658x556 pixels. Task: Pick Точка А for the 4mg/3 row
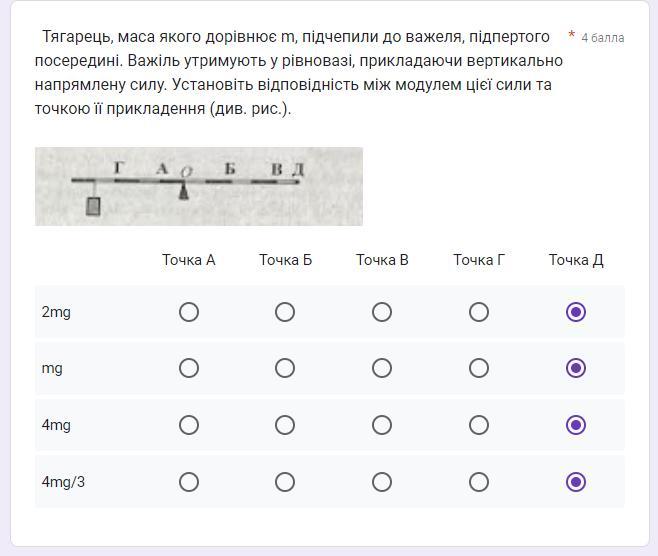click(x=189, y=482)
